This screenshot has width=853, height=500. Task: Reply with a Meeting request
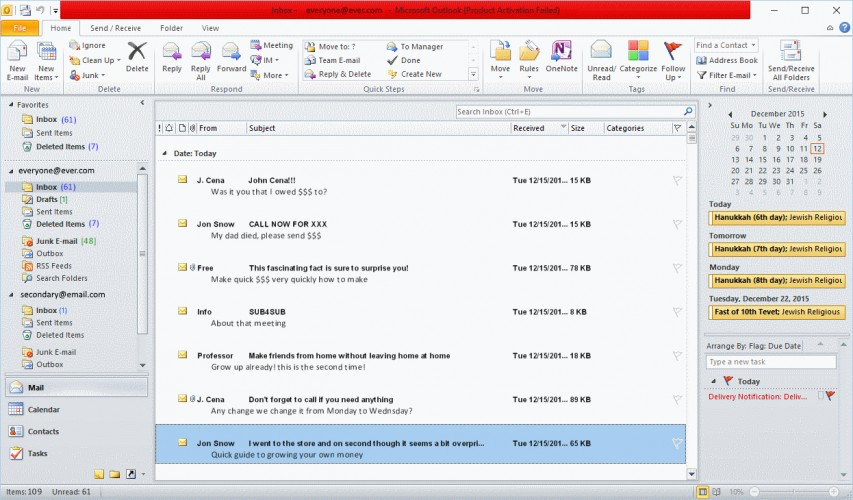pyautogui.click(x=271, y=45)
